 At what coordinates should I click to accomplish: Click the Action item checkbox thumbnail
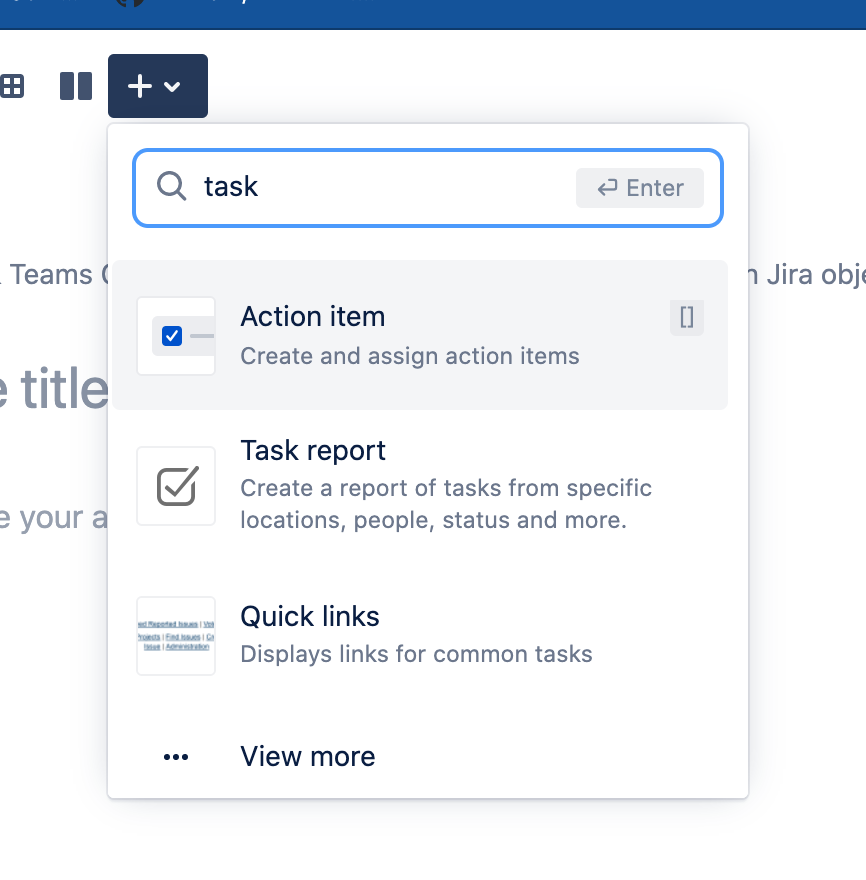(176, 336)
